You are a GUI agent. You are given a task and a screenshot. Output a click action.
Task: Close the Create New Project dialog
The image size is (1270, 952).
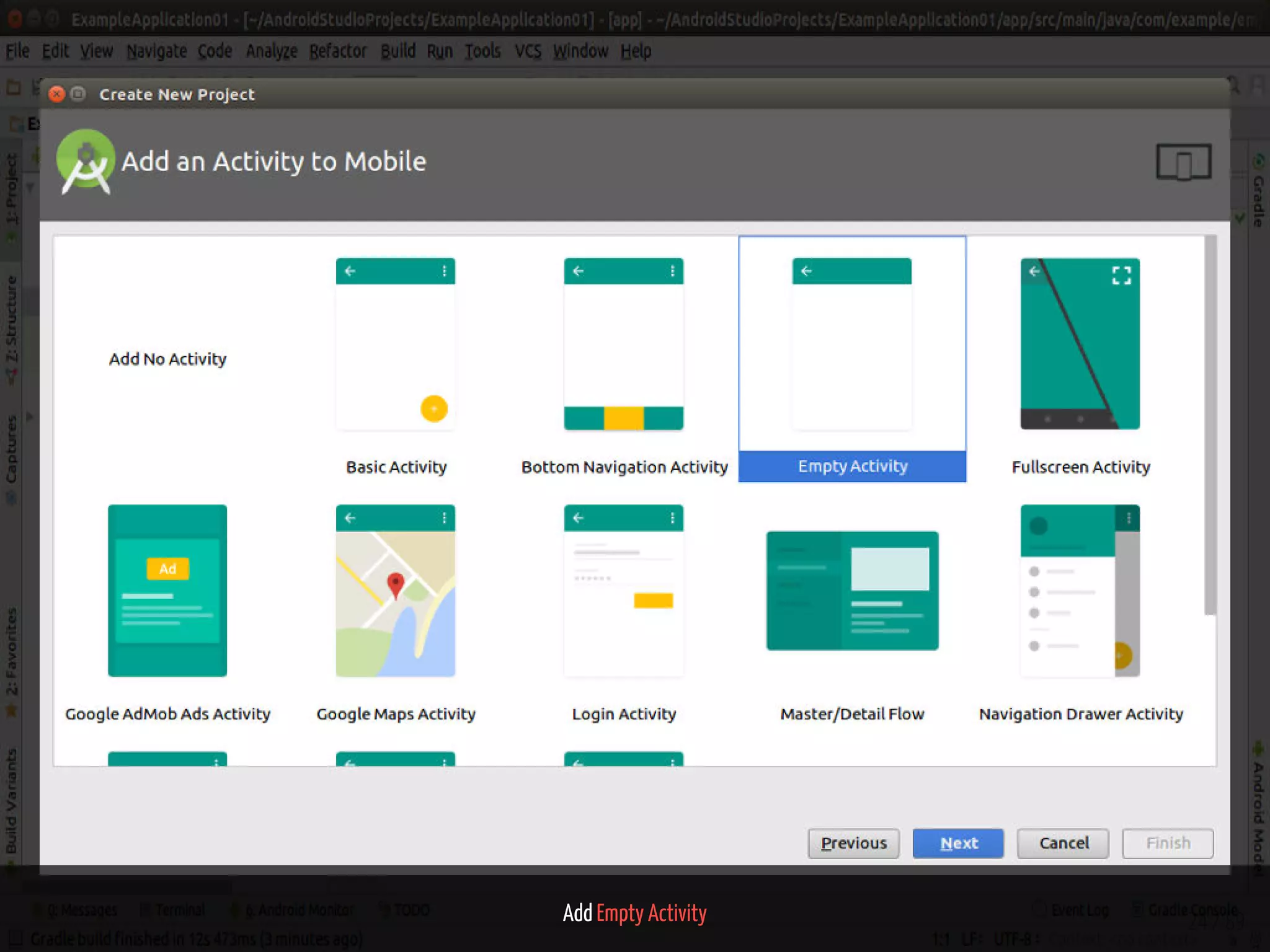tap(56, 94)
